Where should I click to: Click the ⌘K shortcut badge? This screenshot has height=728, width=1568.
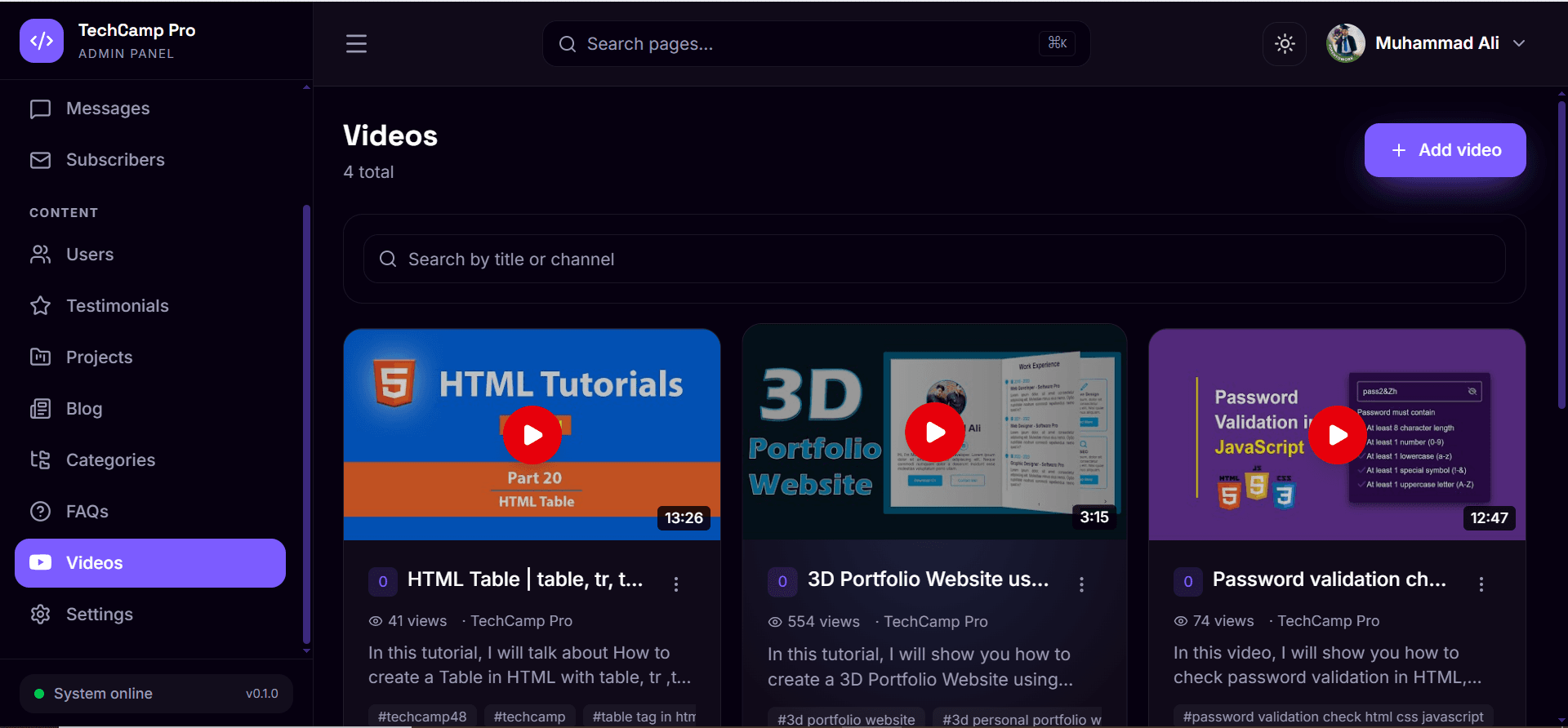pos(1058,43)
